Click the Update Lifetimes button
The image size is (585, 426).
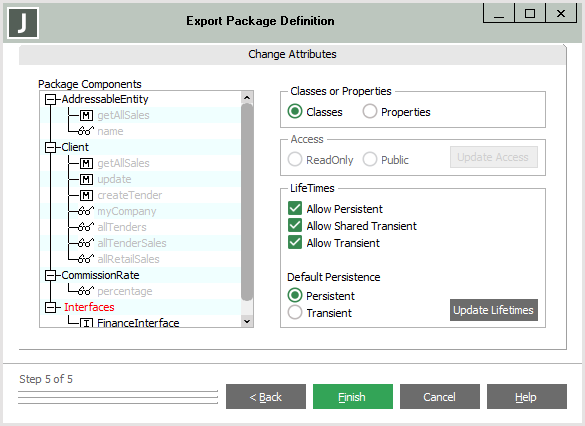click(494, 310)
